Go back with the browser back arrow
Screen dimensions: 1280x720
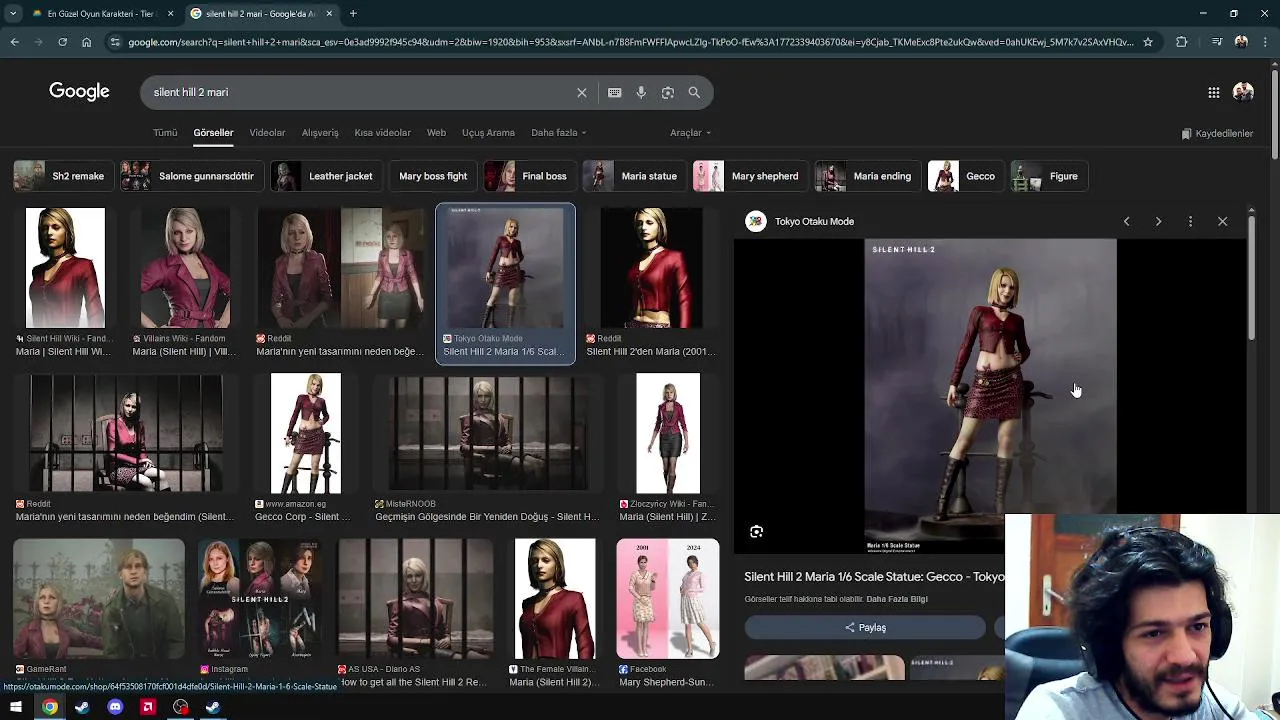(14, 42)
